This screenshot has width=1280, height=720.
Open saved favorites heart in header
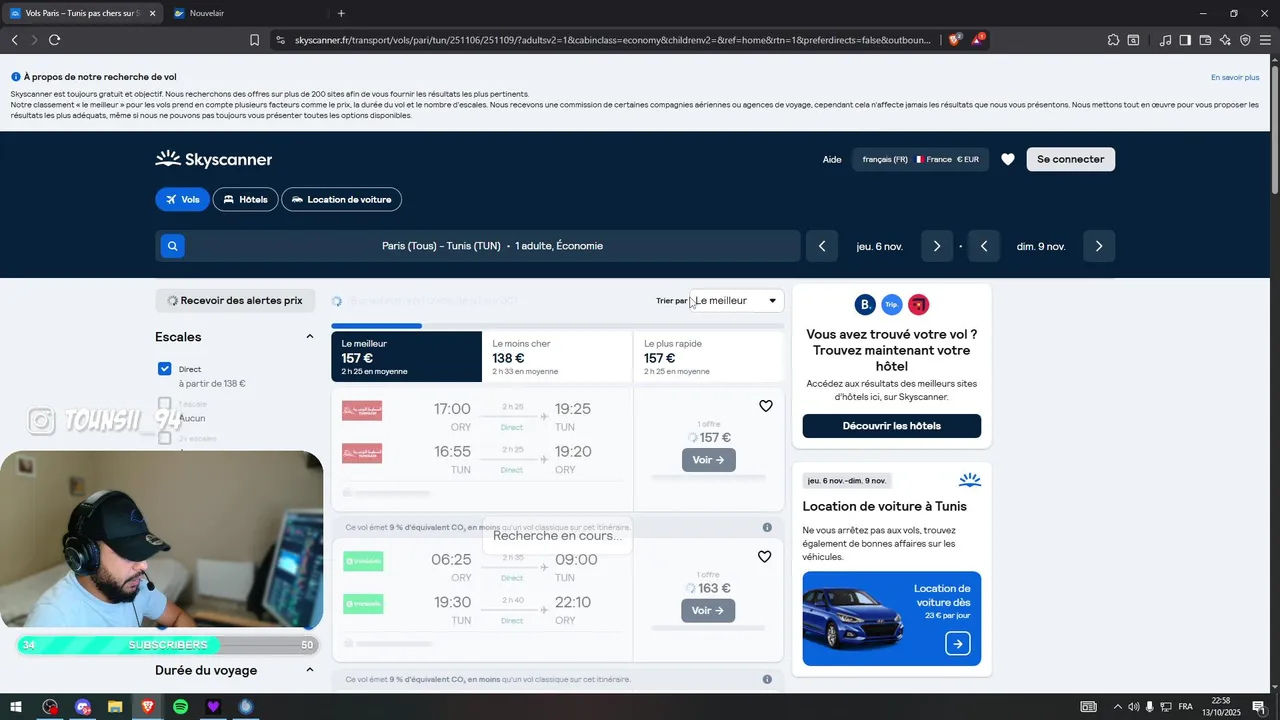coord(1008,159)
